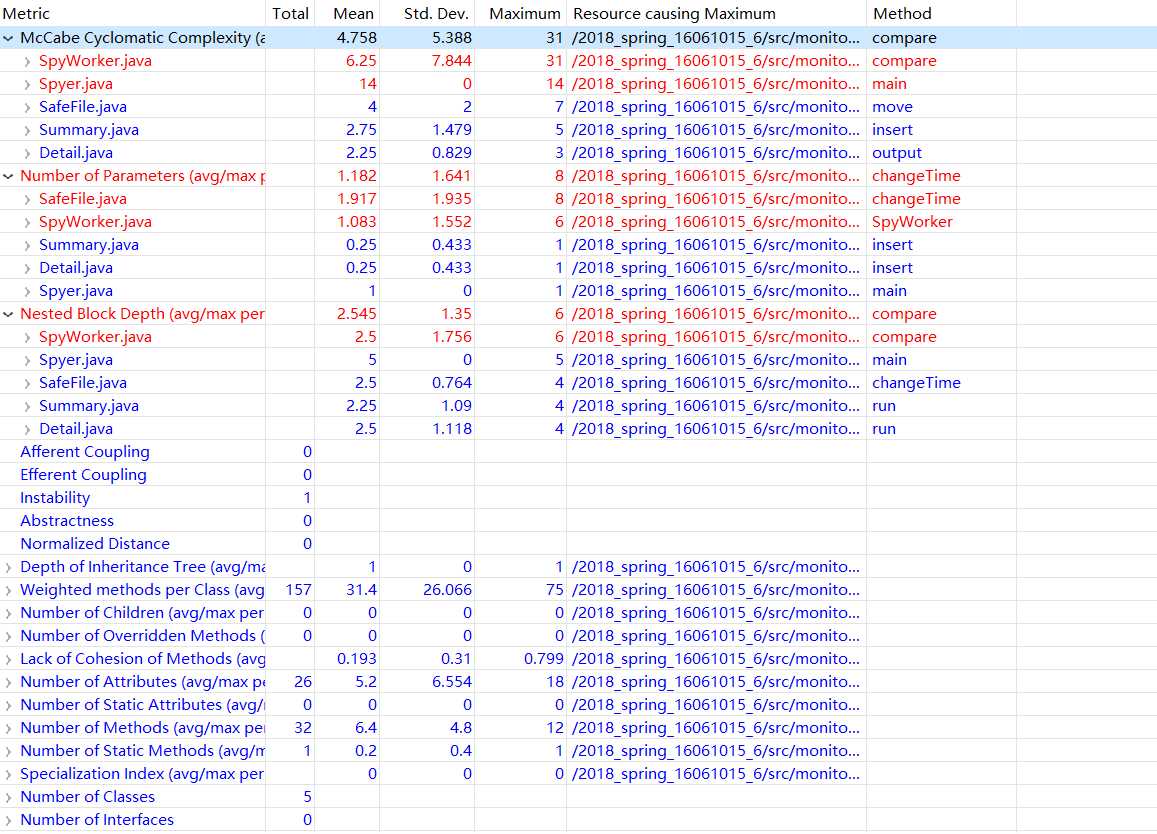
Task: Select Spyer.java under Nested Block Depth
Action: coord(578,360)
